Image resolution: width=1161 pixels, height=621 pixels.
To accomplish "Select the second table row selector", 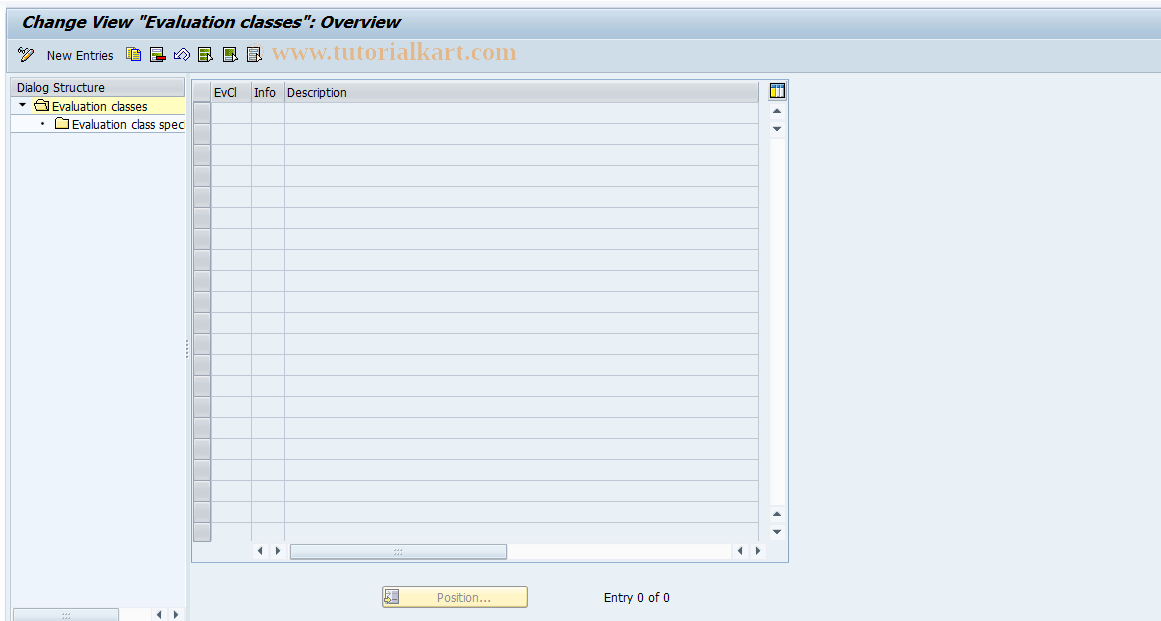I will (202, 134).
